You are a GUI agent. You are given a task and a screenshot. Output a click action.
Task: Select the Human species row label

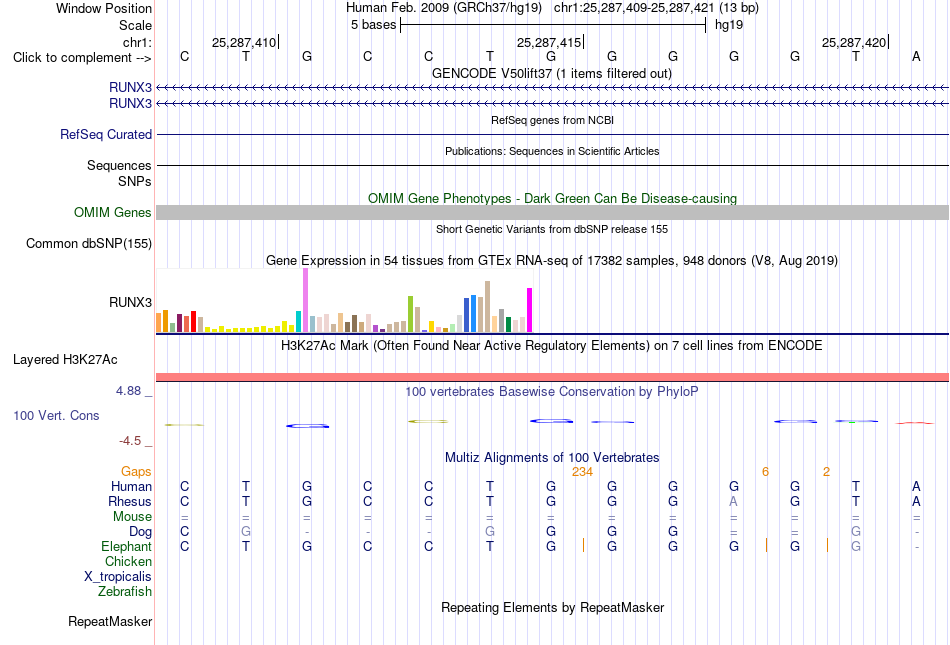click(x=131, y=486)
